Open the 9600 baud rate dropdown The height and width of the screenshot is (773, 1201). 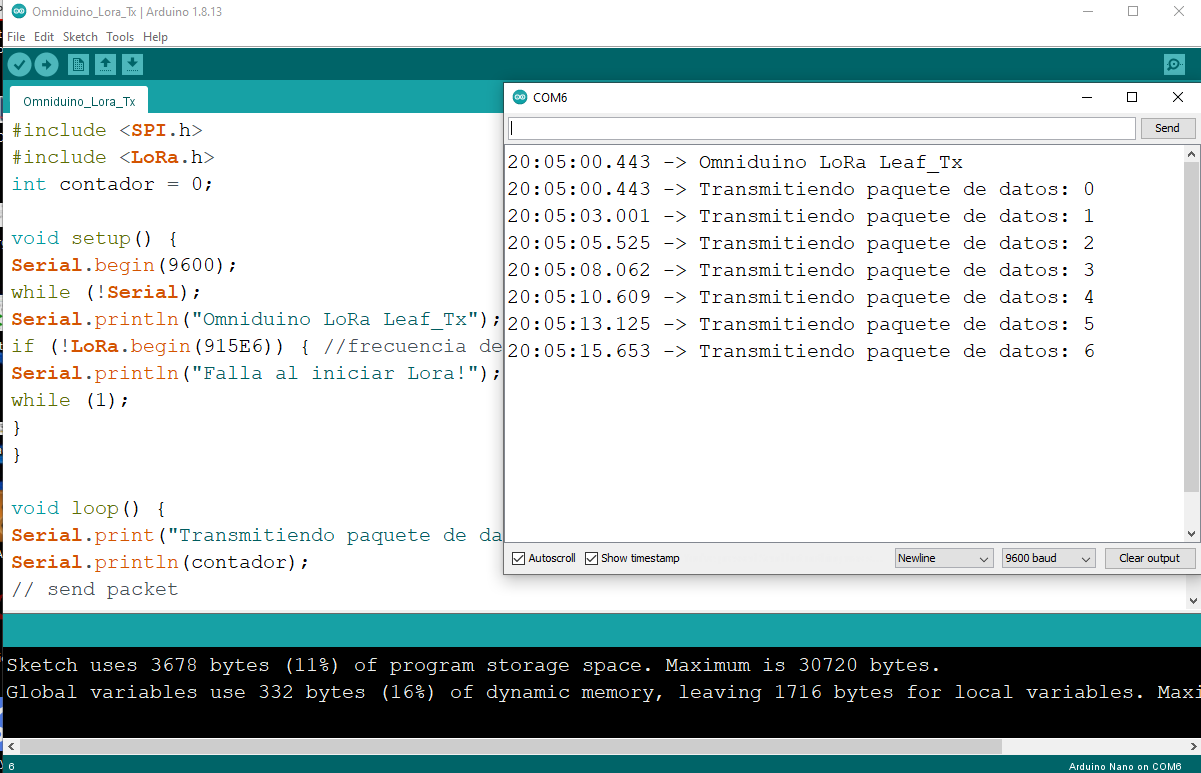[1048, 558]
